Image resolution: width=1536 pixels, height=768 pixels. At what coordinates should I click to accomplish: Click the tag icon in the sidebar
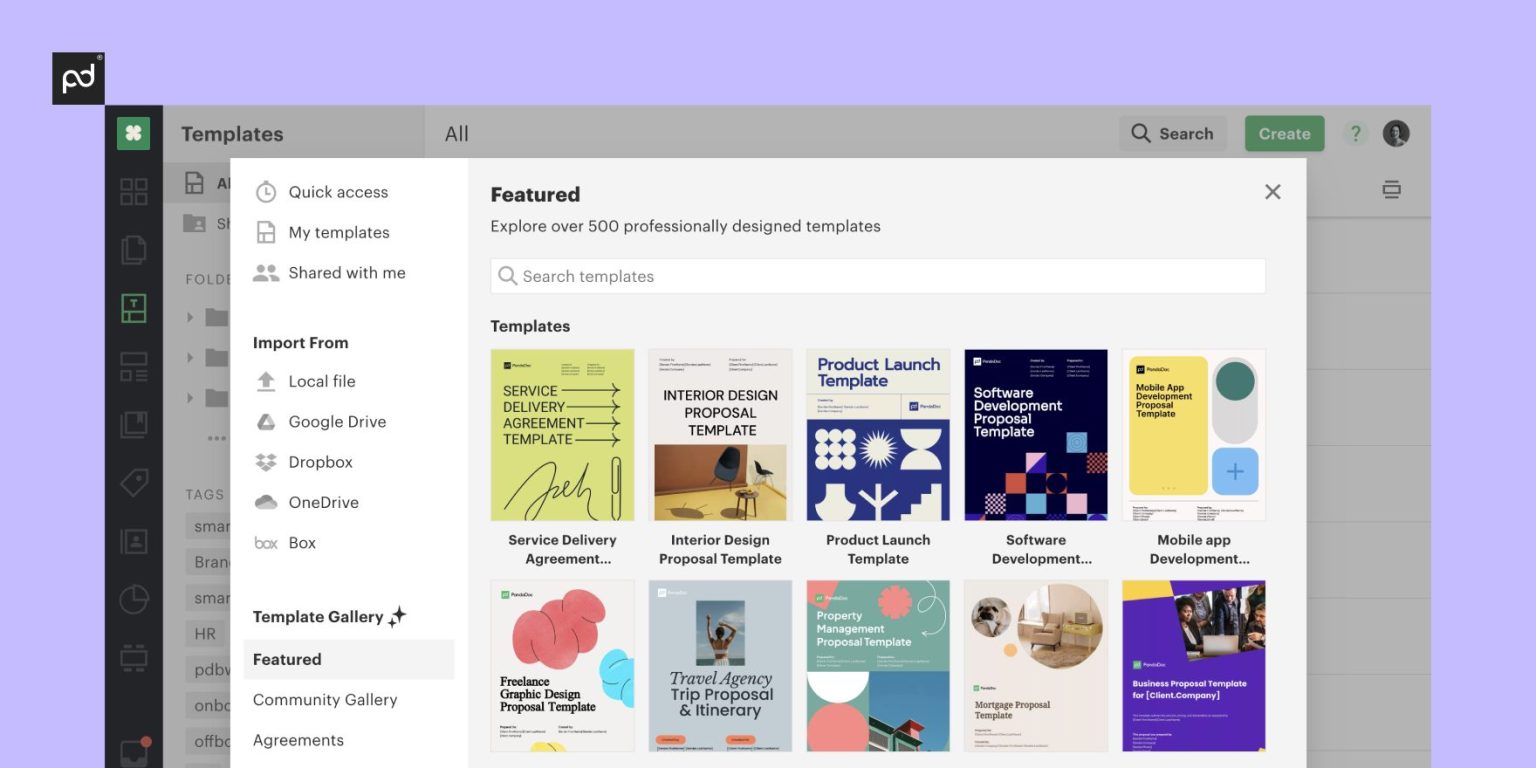click(134, 483)
